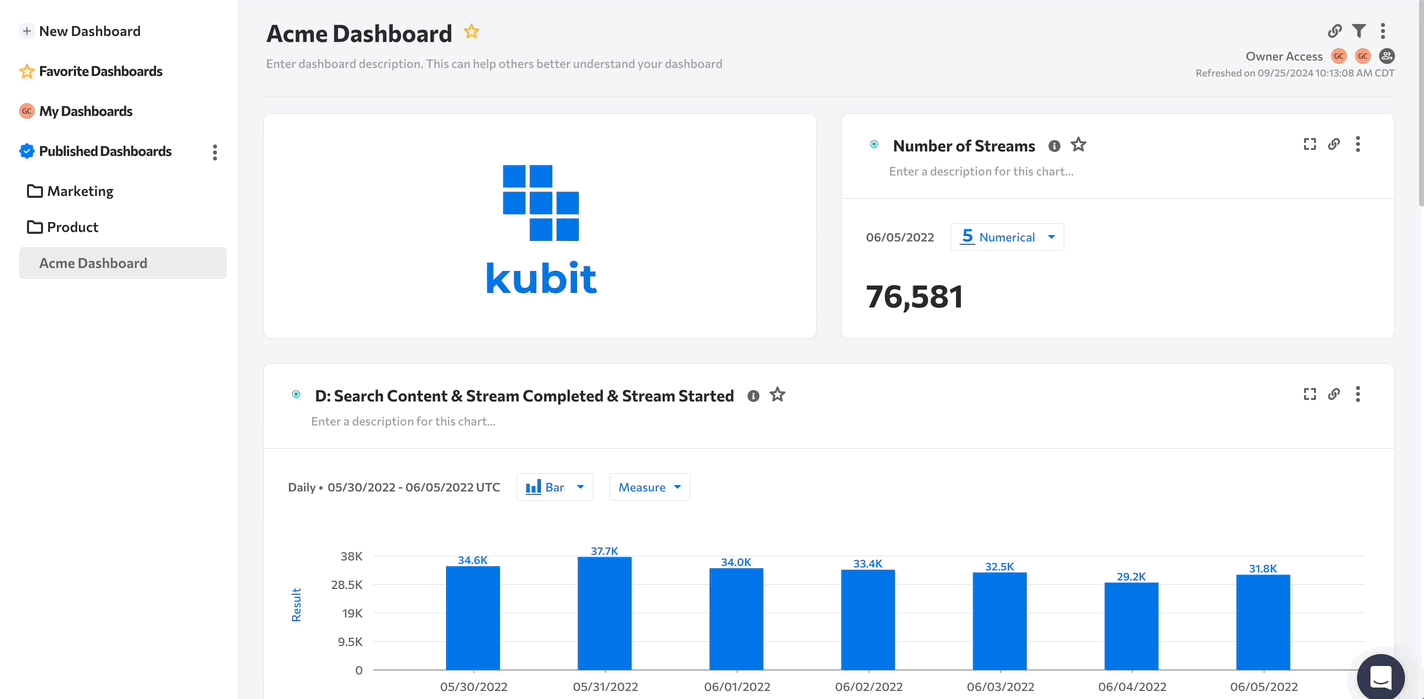Edit the Search Content chart description field
Image resolution: width=1424 pixels, height=699 pixels.
[x=403, y=421]
